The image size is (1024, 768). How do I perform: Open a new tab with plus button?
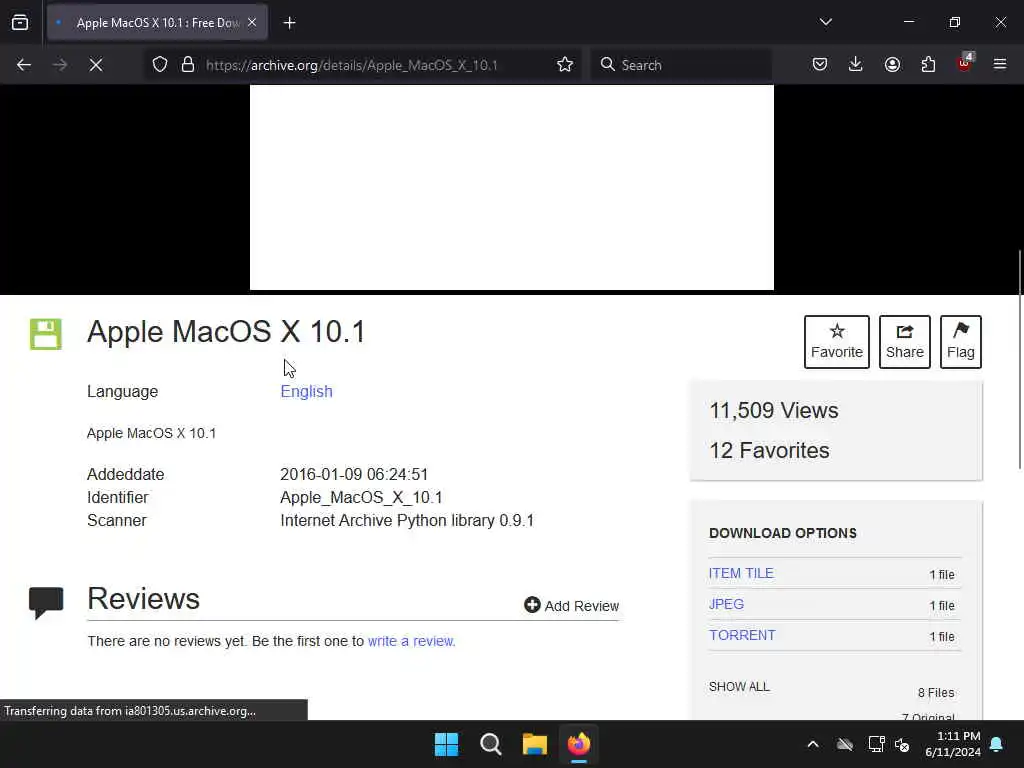click(x=289, y=23)
